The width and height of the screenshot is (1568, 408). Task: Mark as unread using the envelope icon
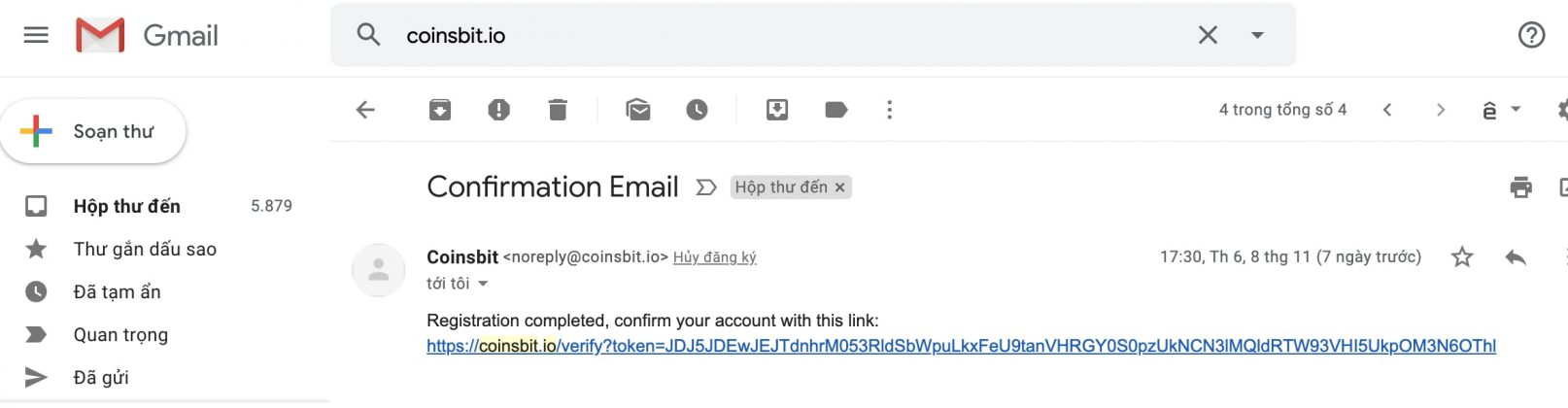[x=638, y=110]
